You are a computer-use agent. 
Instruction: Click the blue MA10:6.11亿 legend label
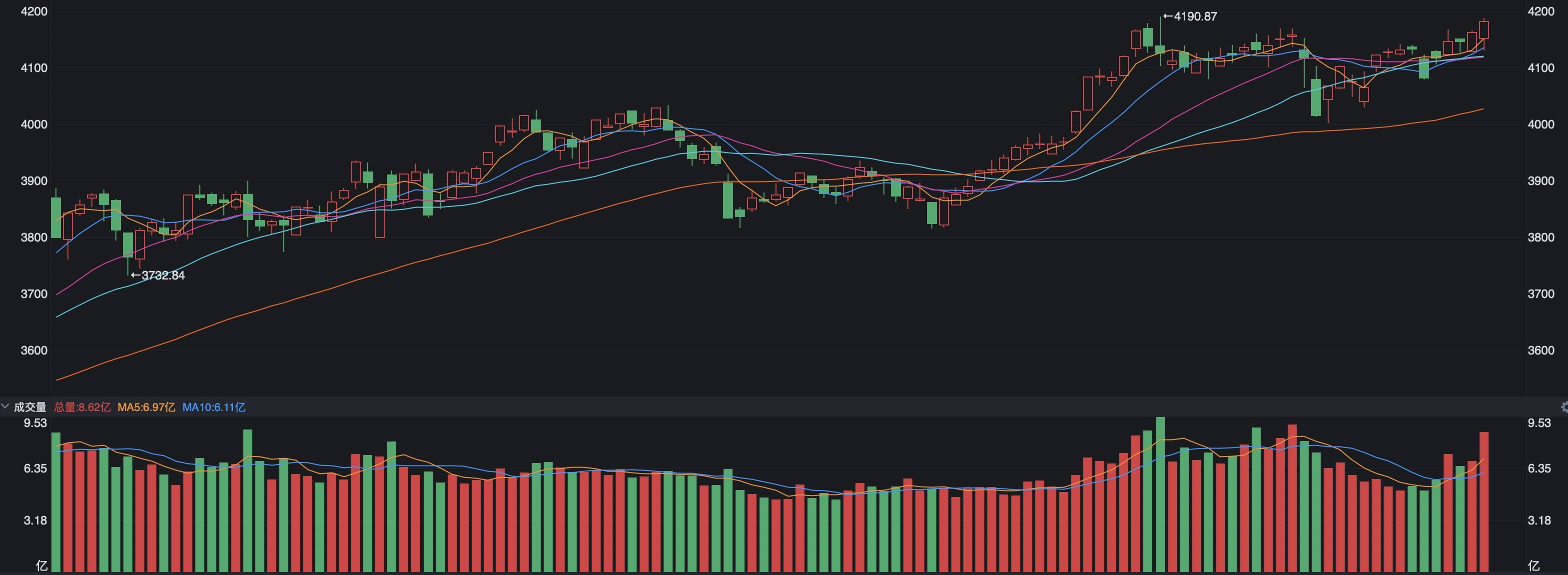pos(214,407)
